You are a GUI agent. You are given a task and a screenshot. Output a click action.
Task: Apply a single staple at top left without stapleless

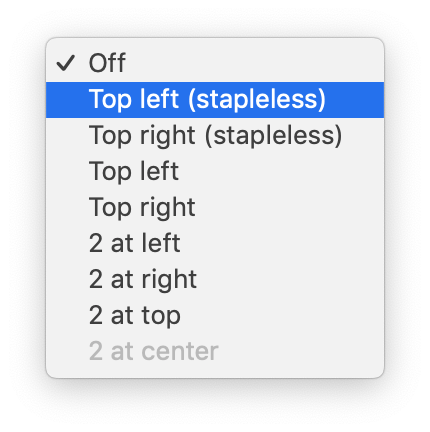[215, 172]
